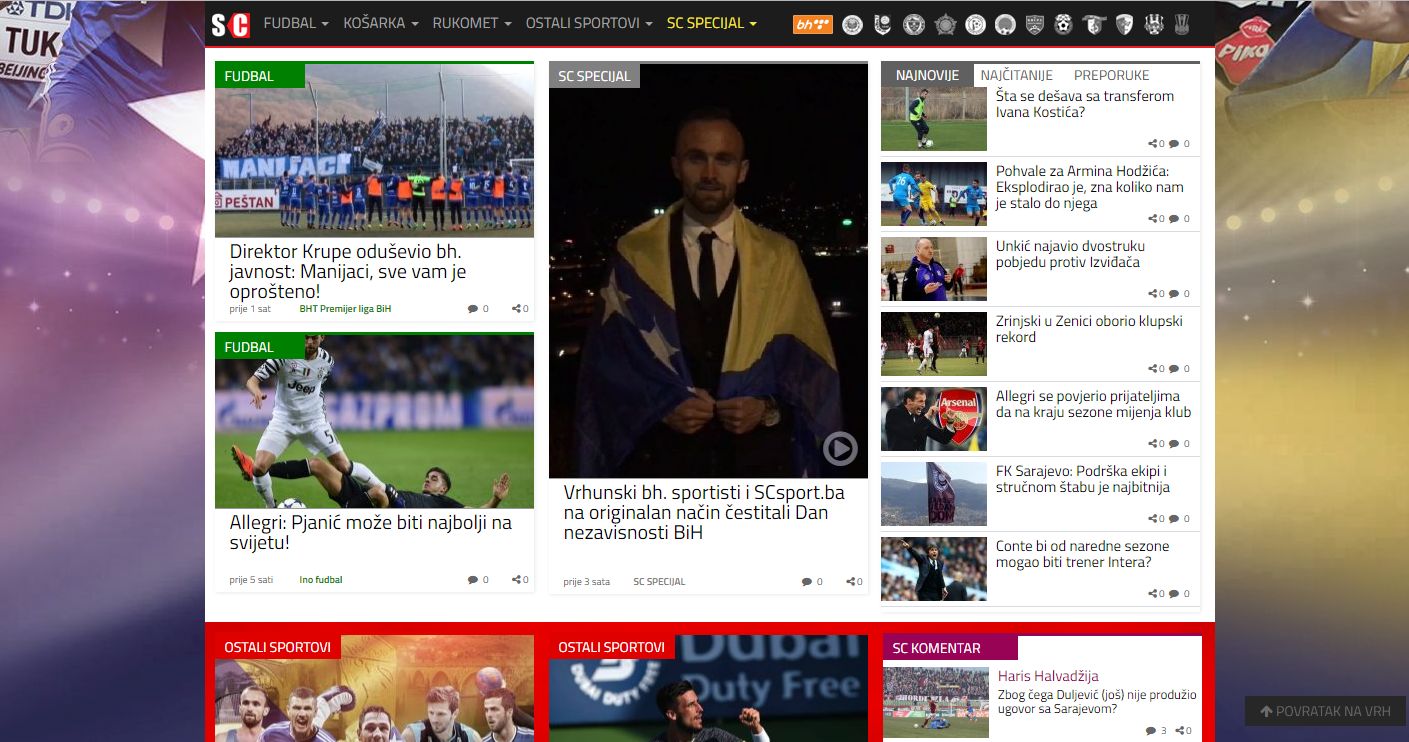Click comment icon on Direktor Krupe article
Screen dimensions: 1409x742
[473, 309]
